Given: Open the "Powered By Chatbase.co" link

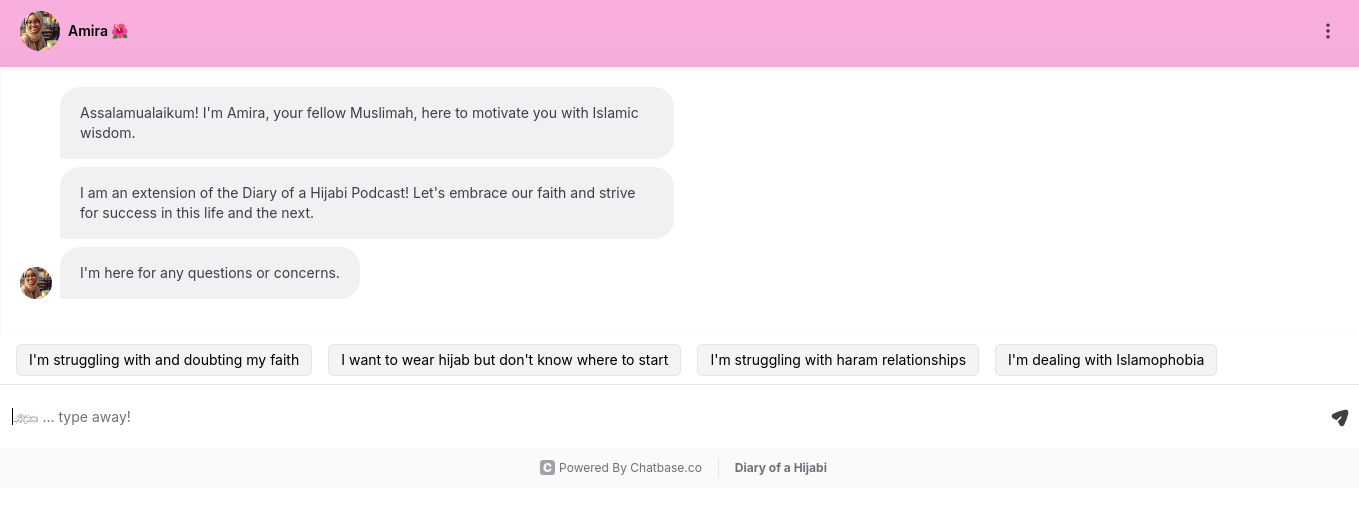Looking at the screenshot, I should [630, 467].
